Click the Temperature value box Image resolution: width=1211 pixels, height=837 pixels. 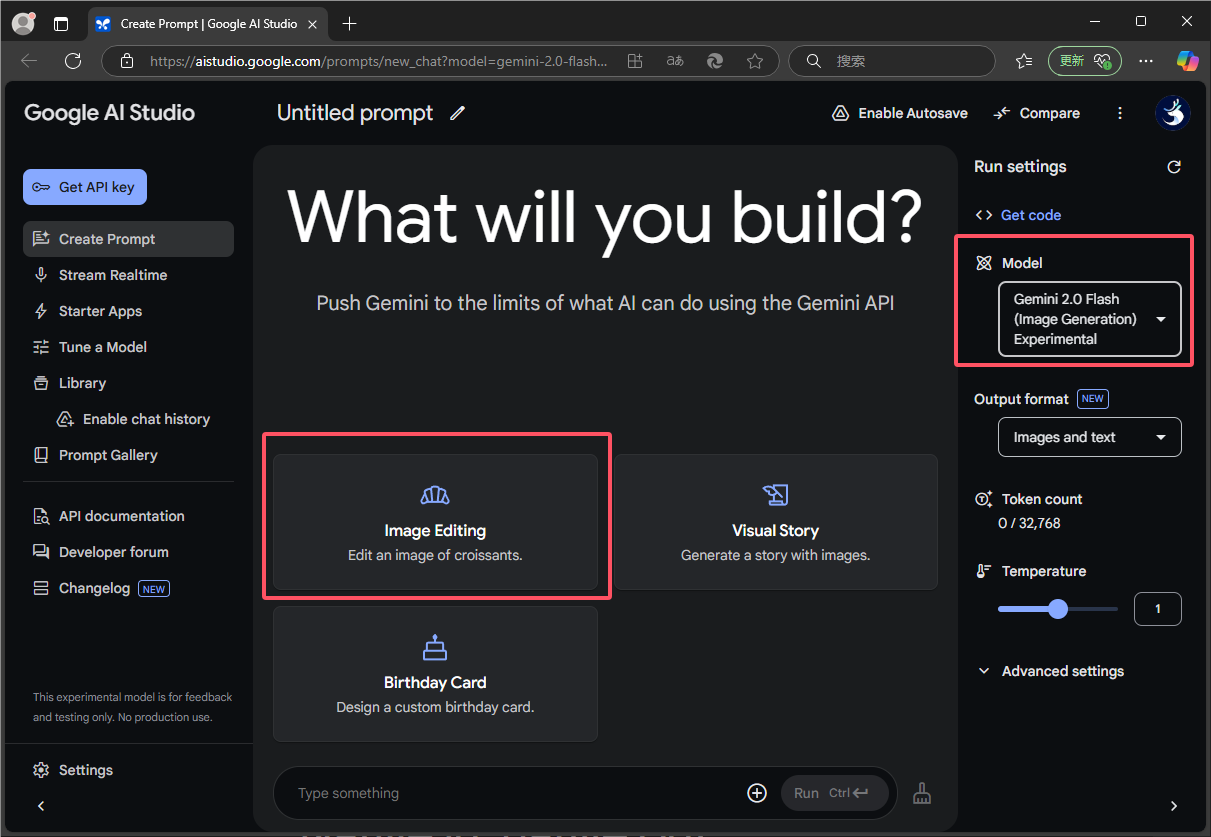[1158, 609]
